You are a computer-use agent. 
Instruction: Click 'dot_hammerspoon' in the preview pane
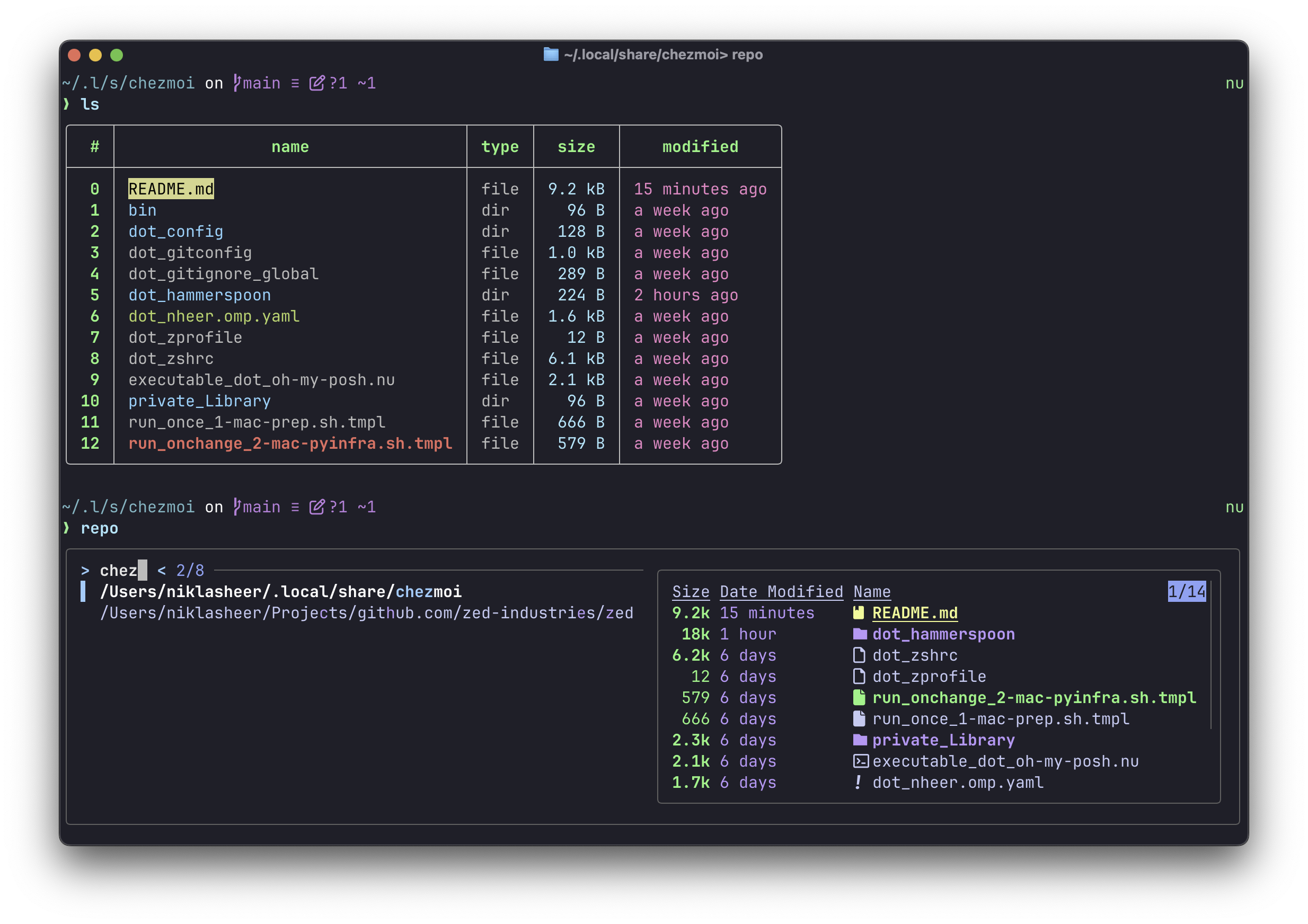click(943, 634)
